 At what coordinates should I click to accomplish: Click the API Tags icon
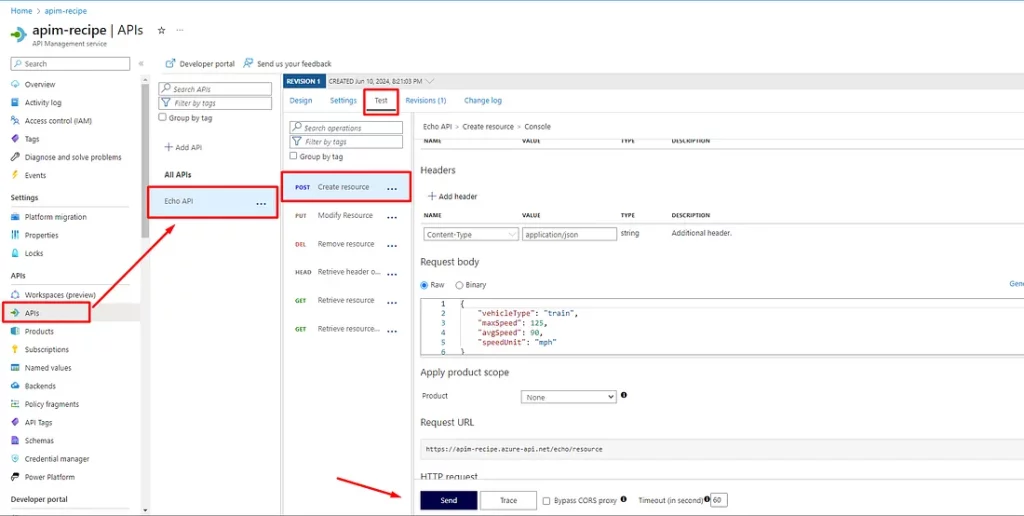click(x=15, y=423)
